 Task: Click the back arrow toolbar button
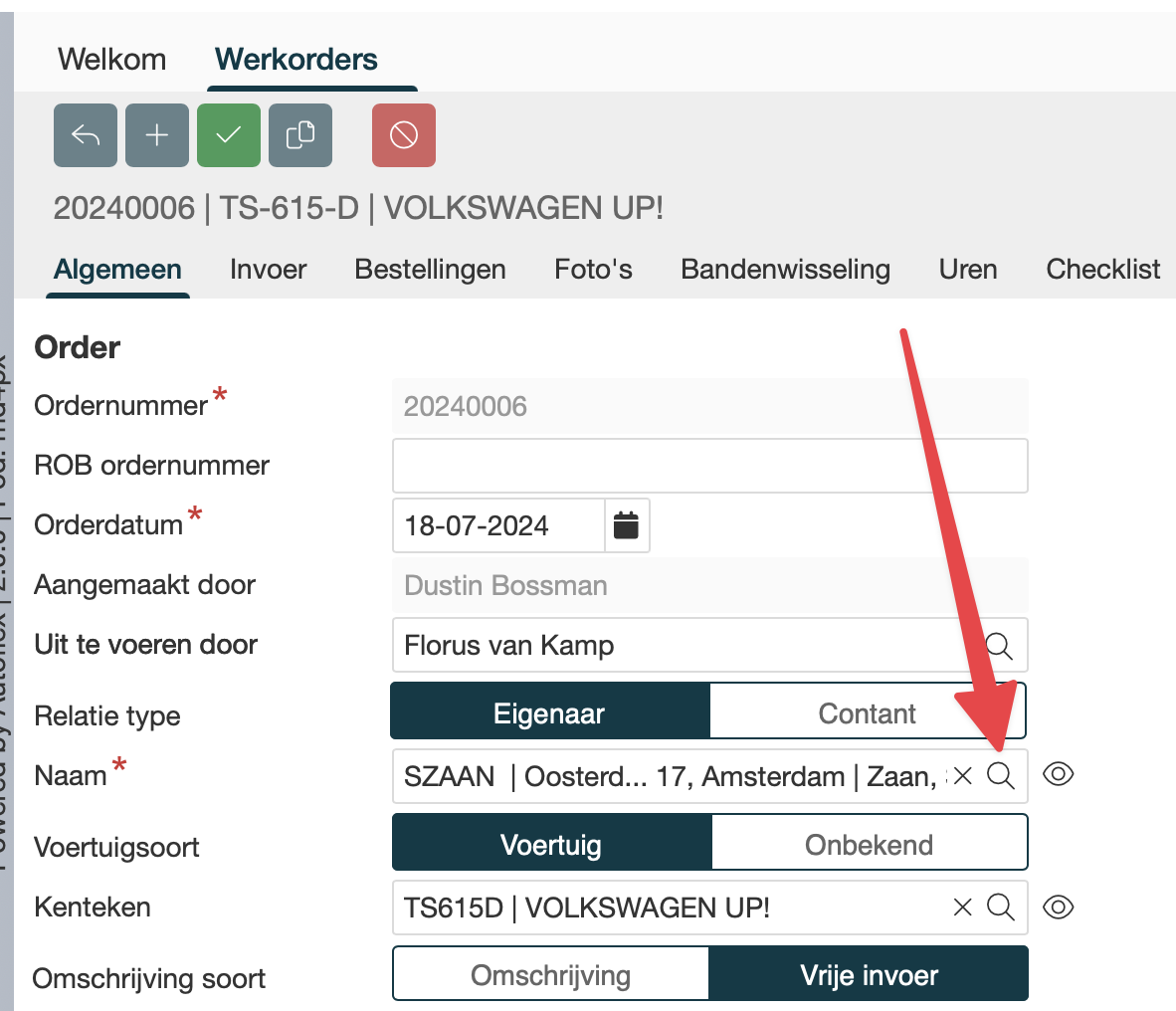point(86,135)
